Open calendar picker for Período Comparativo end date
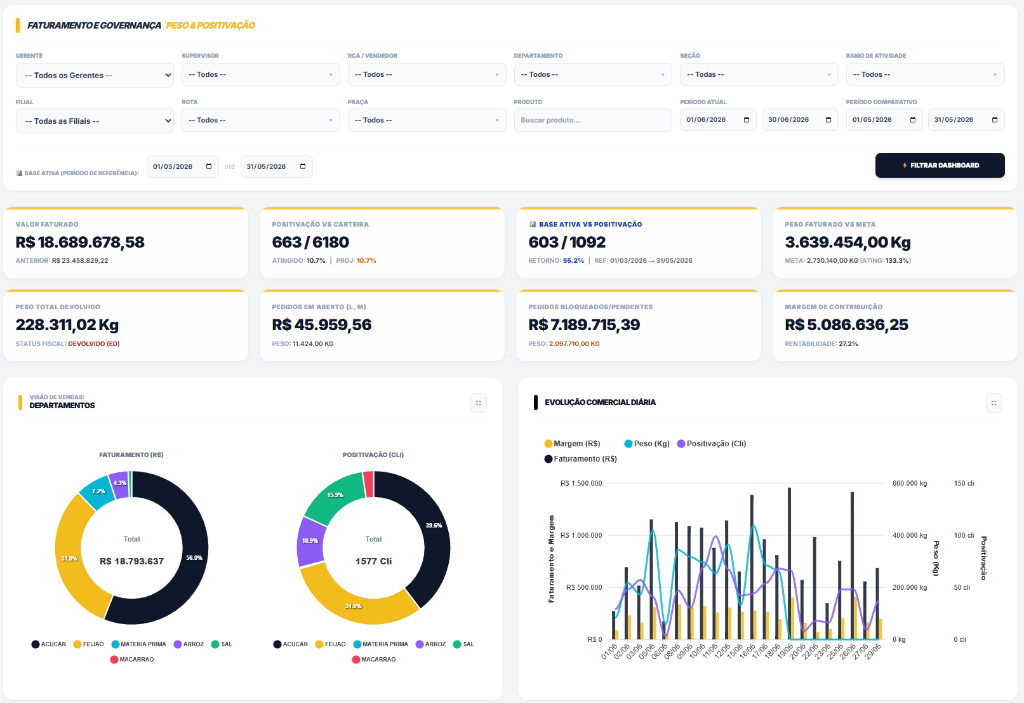The height and width of the screenshot is (703, 1024). (994, 120)
